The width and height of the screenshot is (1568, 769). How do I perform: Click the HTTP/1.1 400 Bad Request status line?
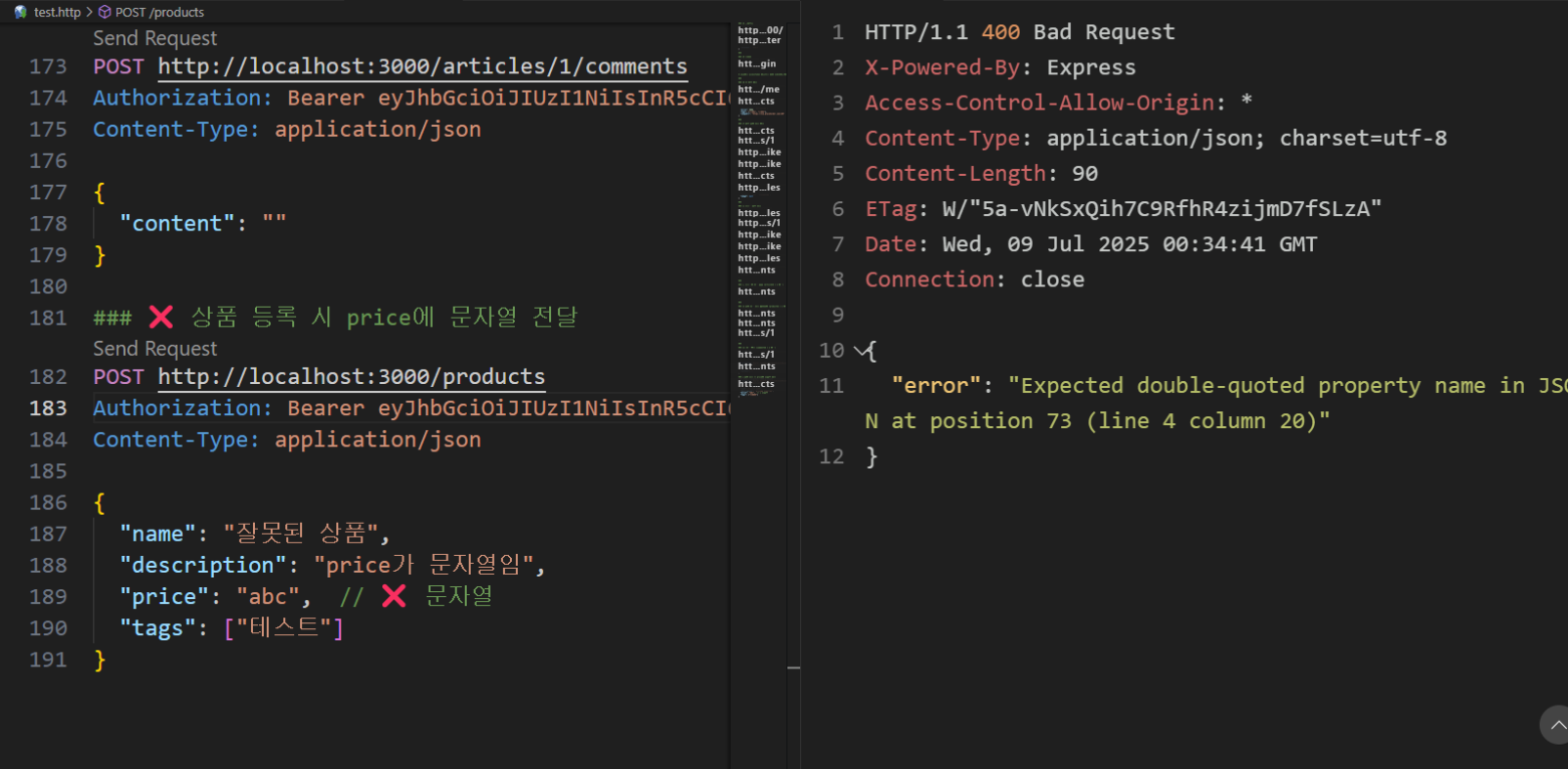pyautogui.click(x=1020, y=32)
